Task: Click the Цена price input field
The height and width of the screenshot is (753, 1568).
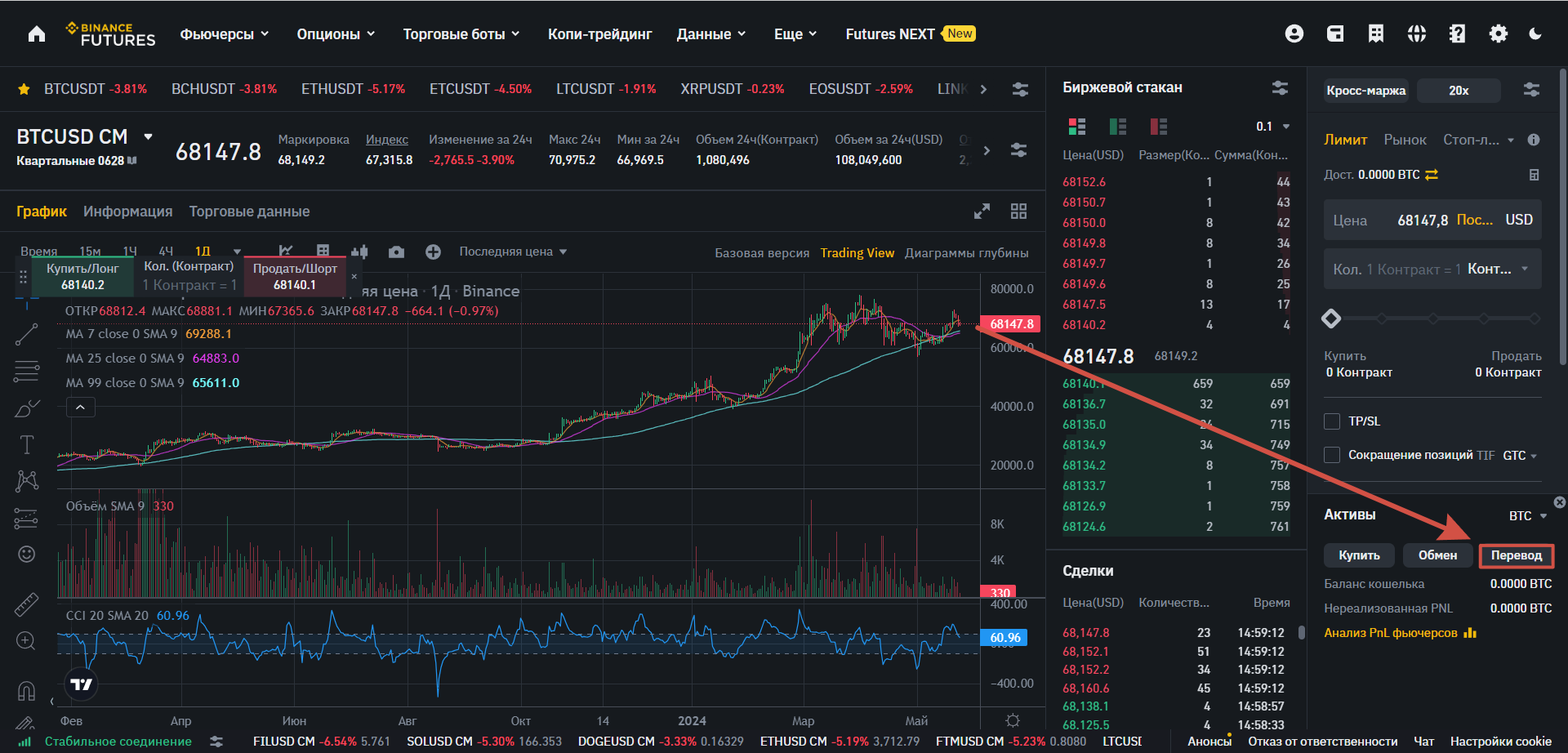Action: 1432,220
